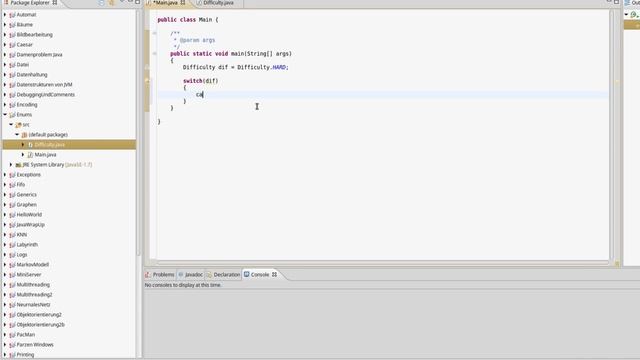
Task: Click the close icon on Console tab
Action: [274, 275]
